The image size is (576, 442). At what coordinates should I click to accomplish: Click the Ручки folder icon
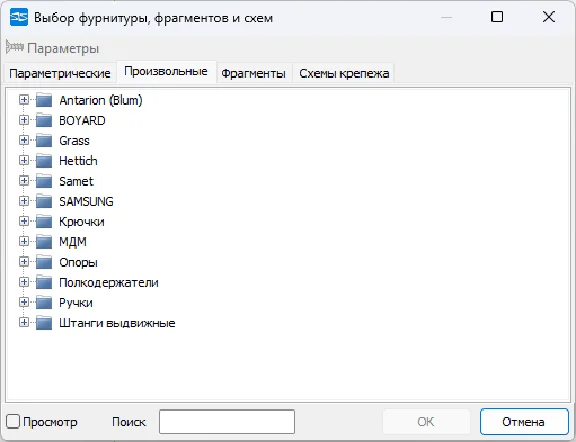pos(44,302)
